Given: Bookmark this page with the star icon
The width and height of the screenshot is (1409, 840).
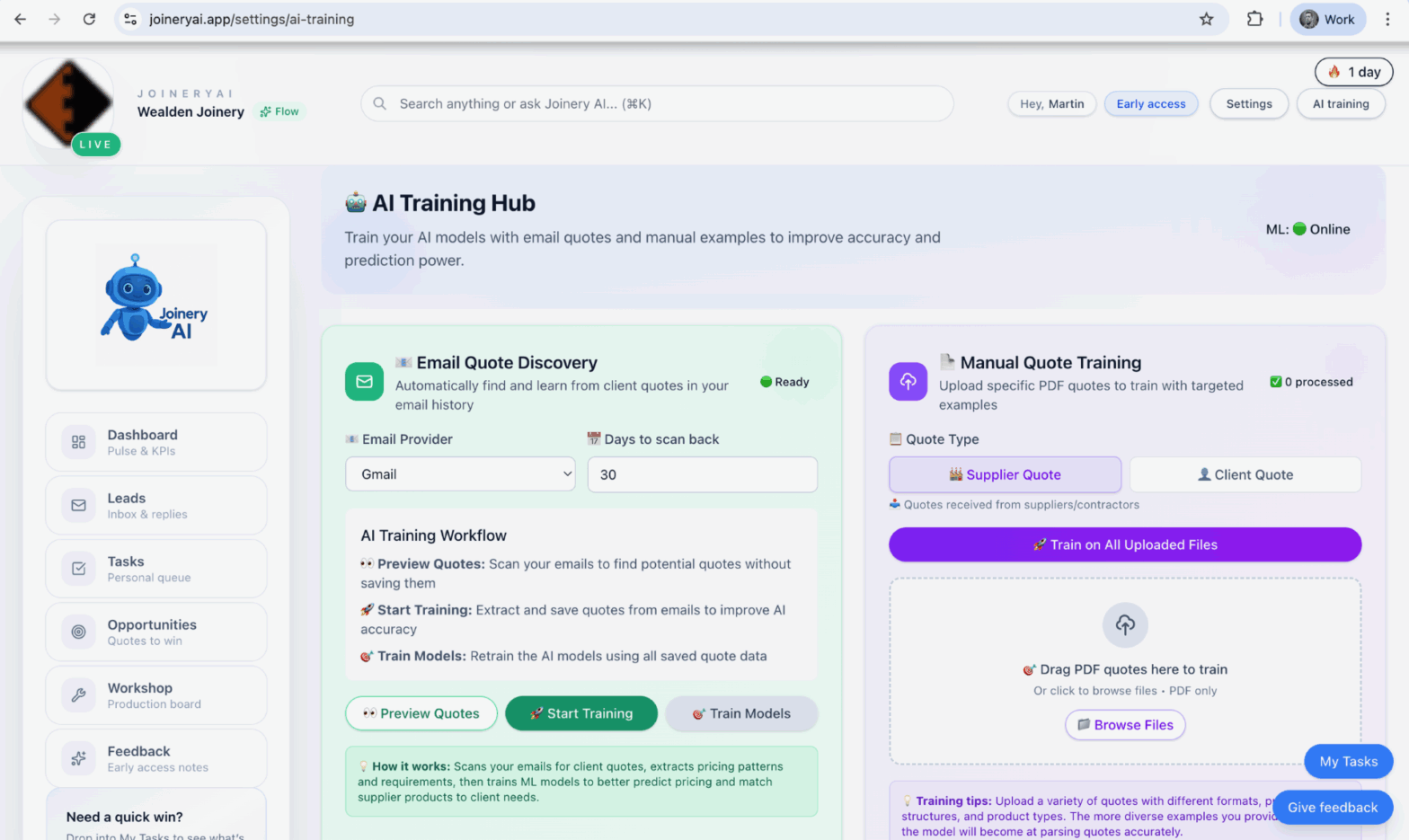Looking at the screenshot, I should tap(1206, 19).
